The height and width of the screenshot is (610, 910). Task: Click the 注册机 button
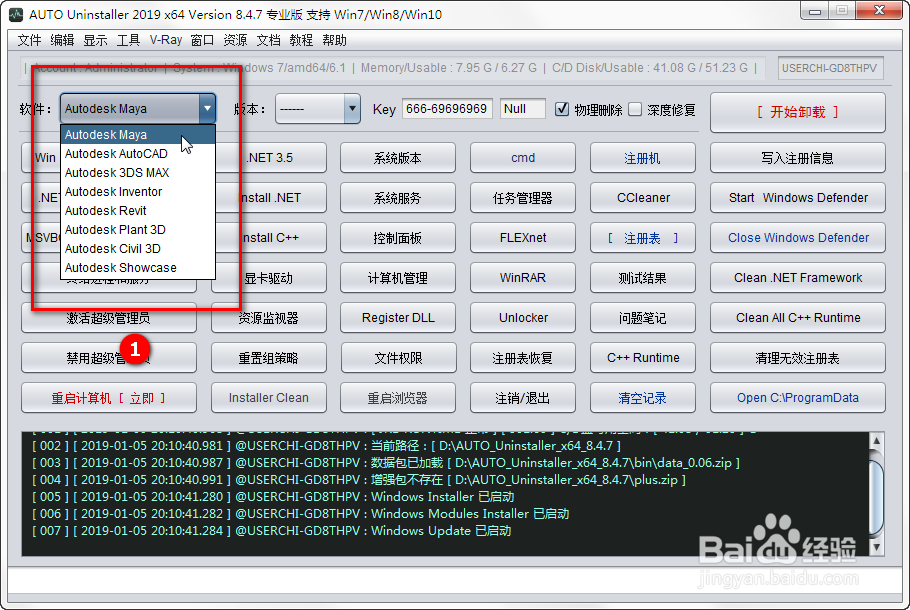(642, 158)
